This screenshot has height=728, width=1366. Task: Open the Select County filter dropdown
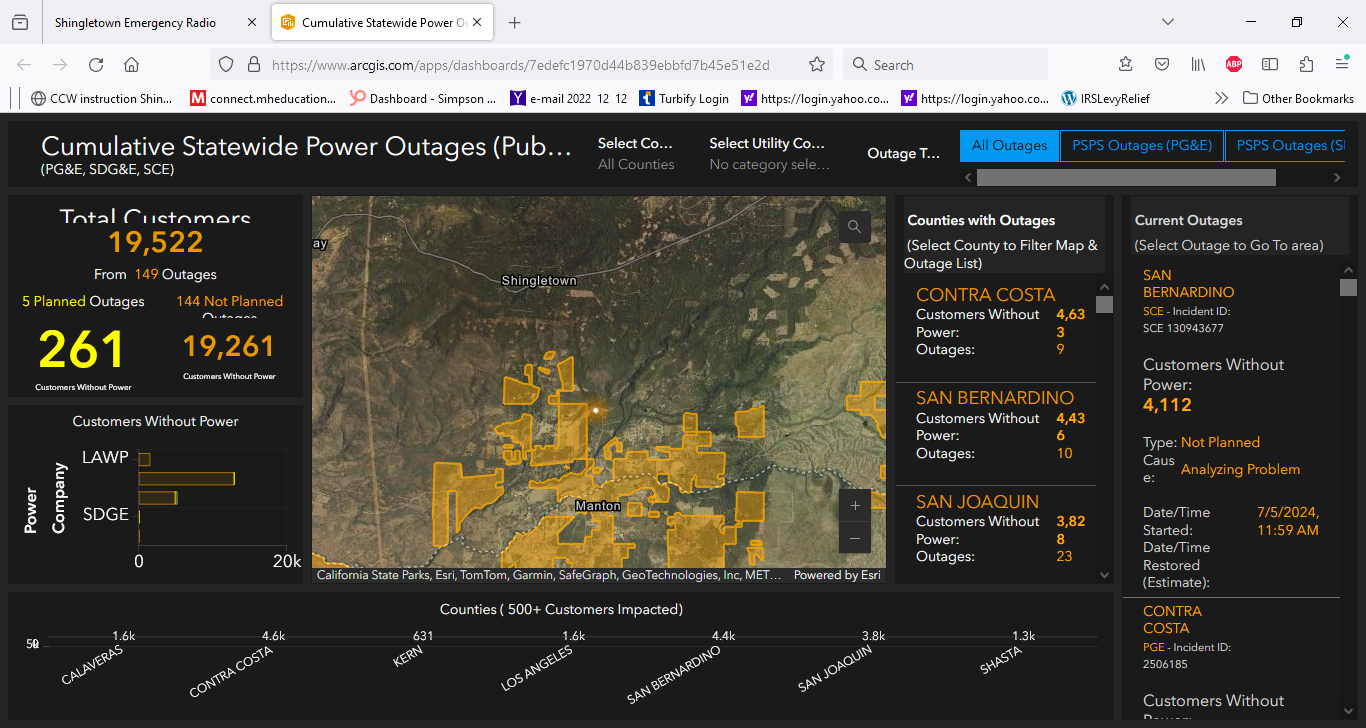(x=636, y=153)
